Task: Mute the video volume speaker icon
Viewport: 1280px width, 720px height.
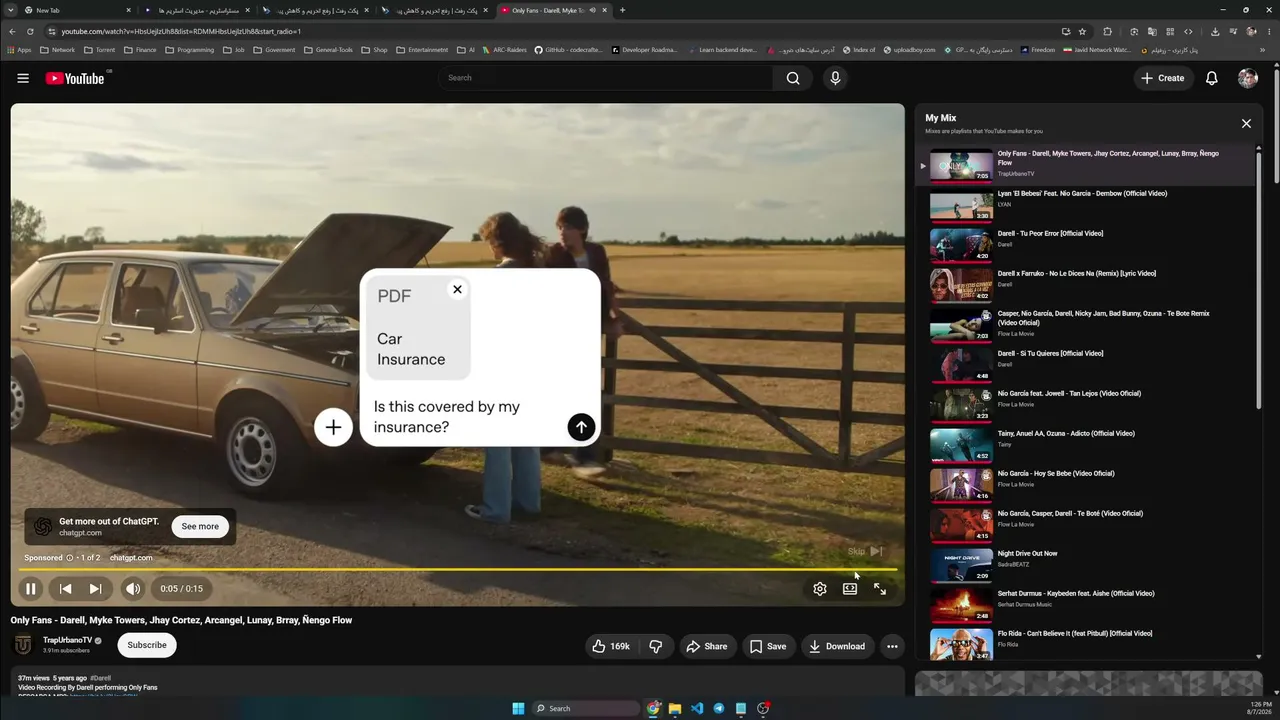Action: click(132, 589)
